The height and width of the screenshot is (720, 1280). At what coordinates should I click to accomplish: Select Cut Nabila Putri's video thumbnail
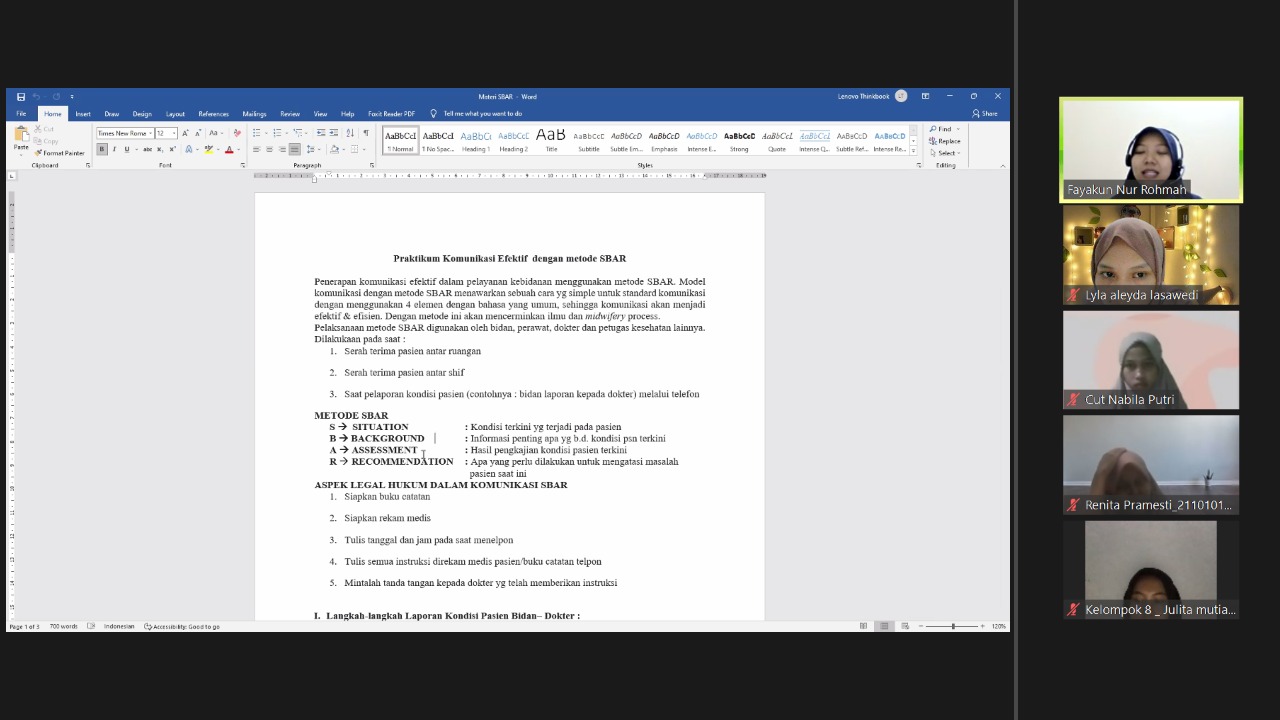pos(1151,360)
